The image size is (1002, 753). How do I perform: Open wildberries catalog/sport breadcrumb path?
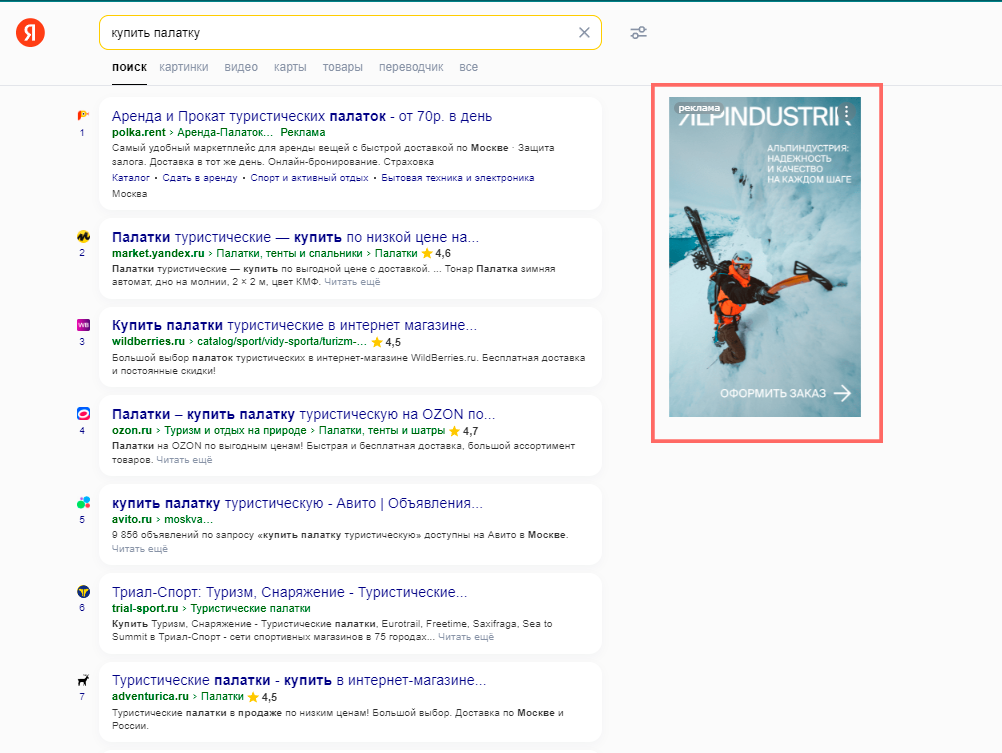[282, 341]
